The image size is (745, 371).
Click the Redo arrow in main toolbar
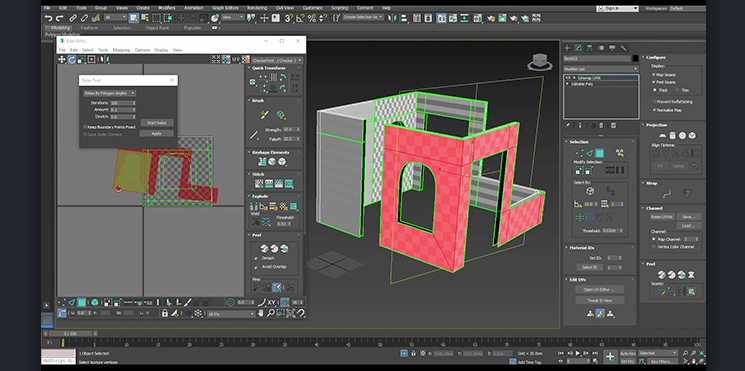59,18
